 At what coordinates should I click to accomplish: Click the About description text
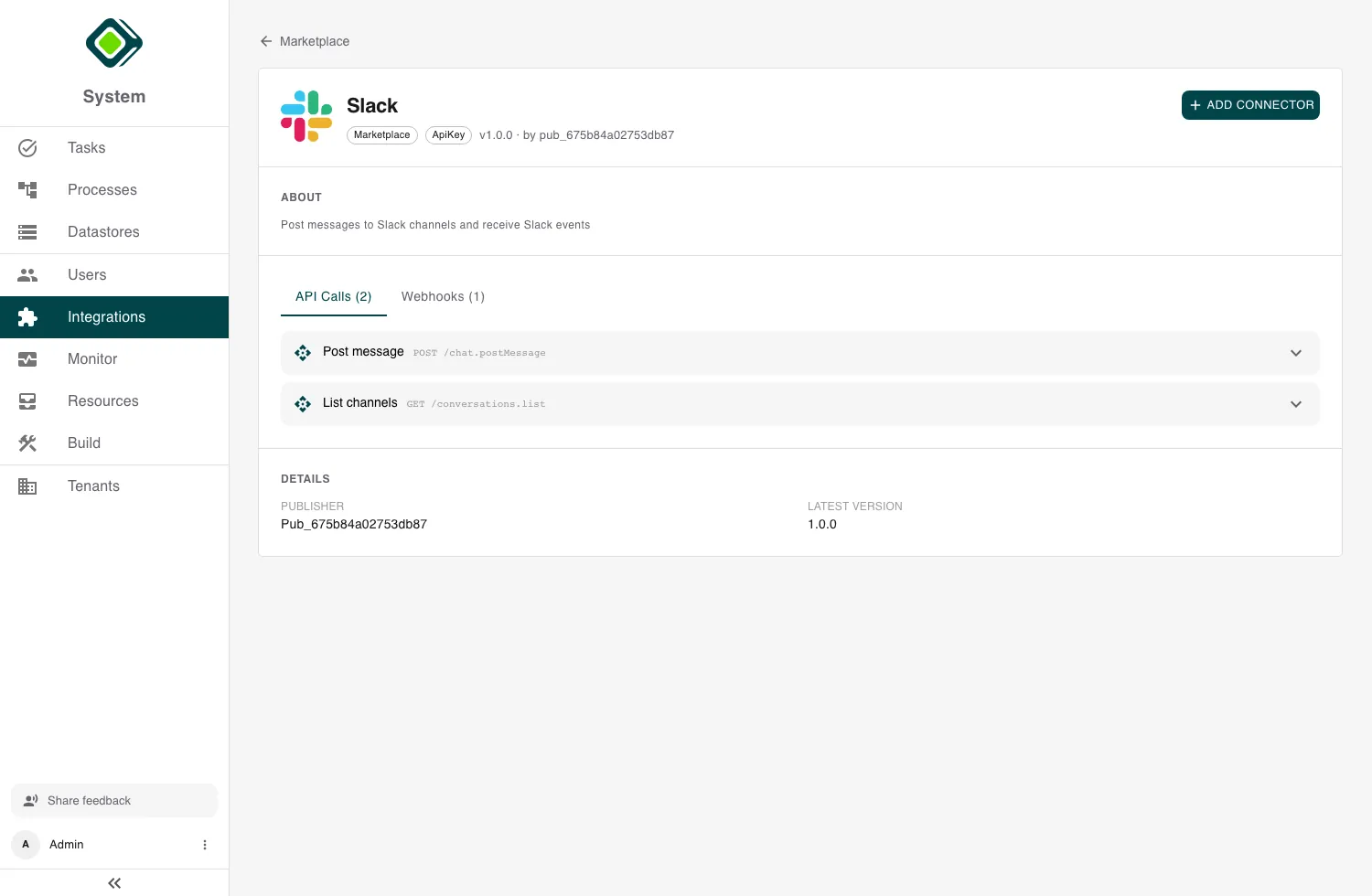(x=435, y=225)
